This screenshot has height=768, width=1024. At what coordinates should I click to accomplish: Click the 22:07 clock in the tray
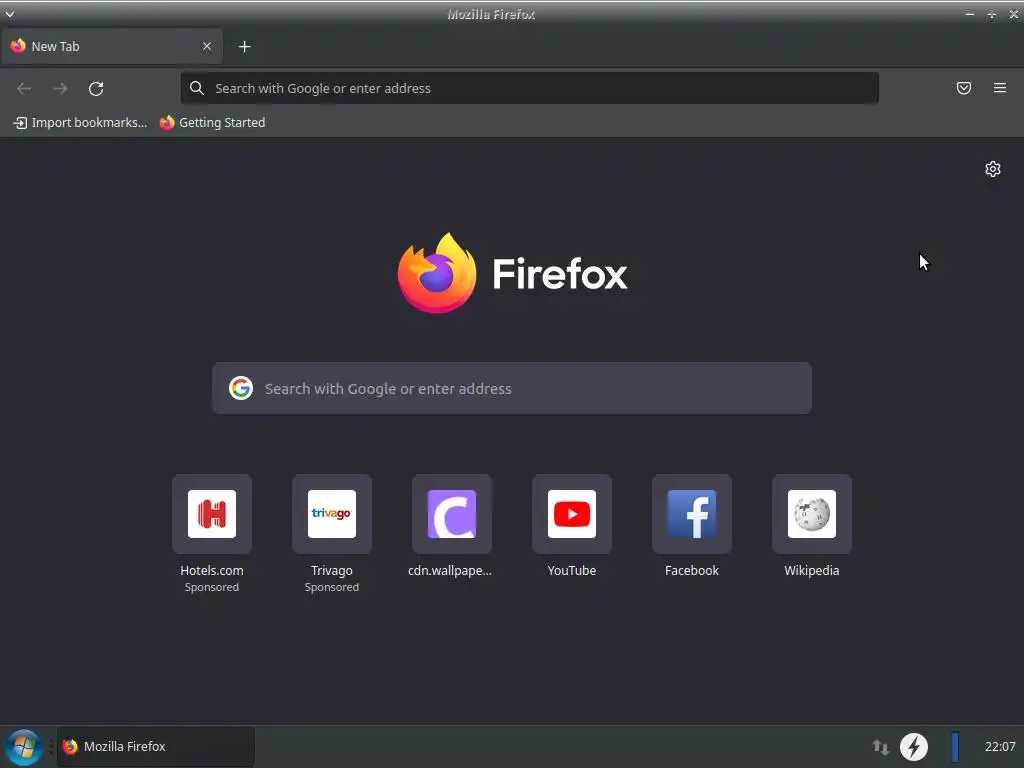click(x=1000, y=746)
